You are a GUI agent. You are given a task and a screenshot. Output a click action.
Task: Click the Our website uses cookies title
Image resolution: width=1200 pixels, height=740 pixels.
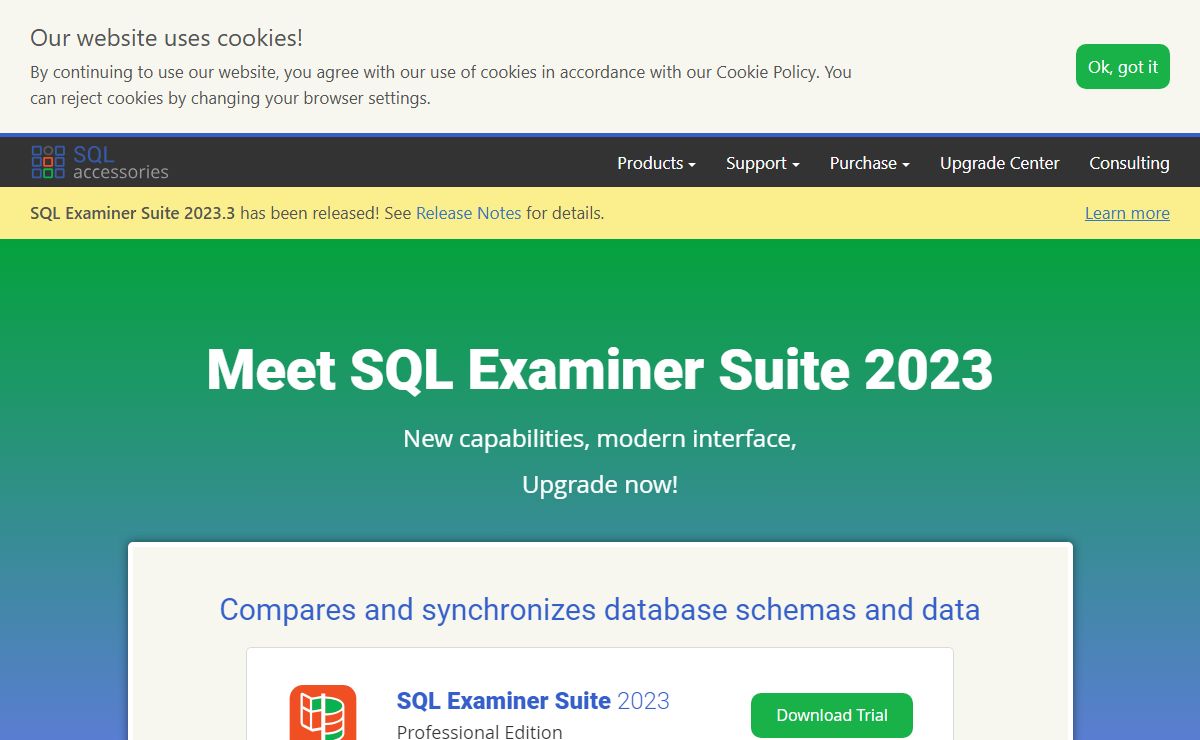(166, 38)
